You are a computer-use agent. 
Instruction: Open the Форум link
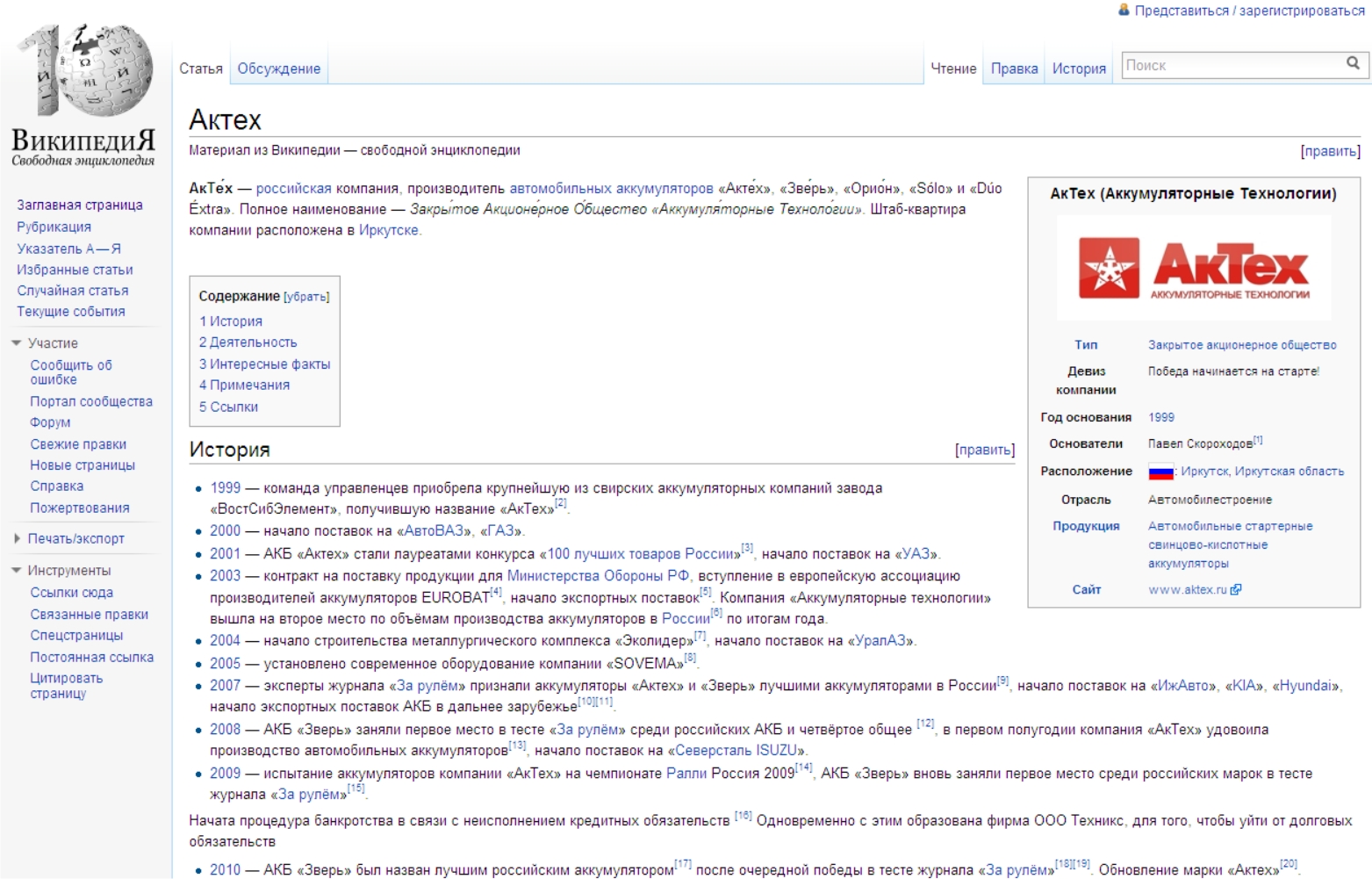[x=51, y=422]
